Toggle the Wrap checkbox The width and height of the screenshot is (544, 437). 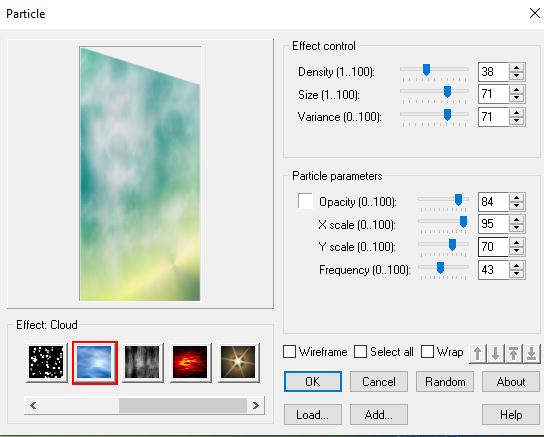pos(427,352)
